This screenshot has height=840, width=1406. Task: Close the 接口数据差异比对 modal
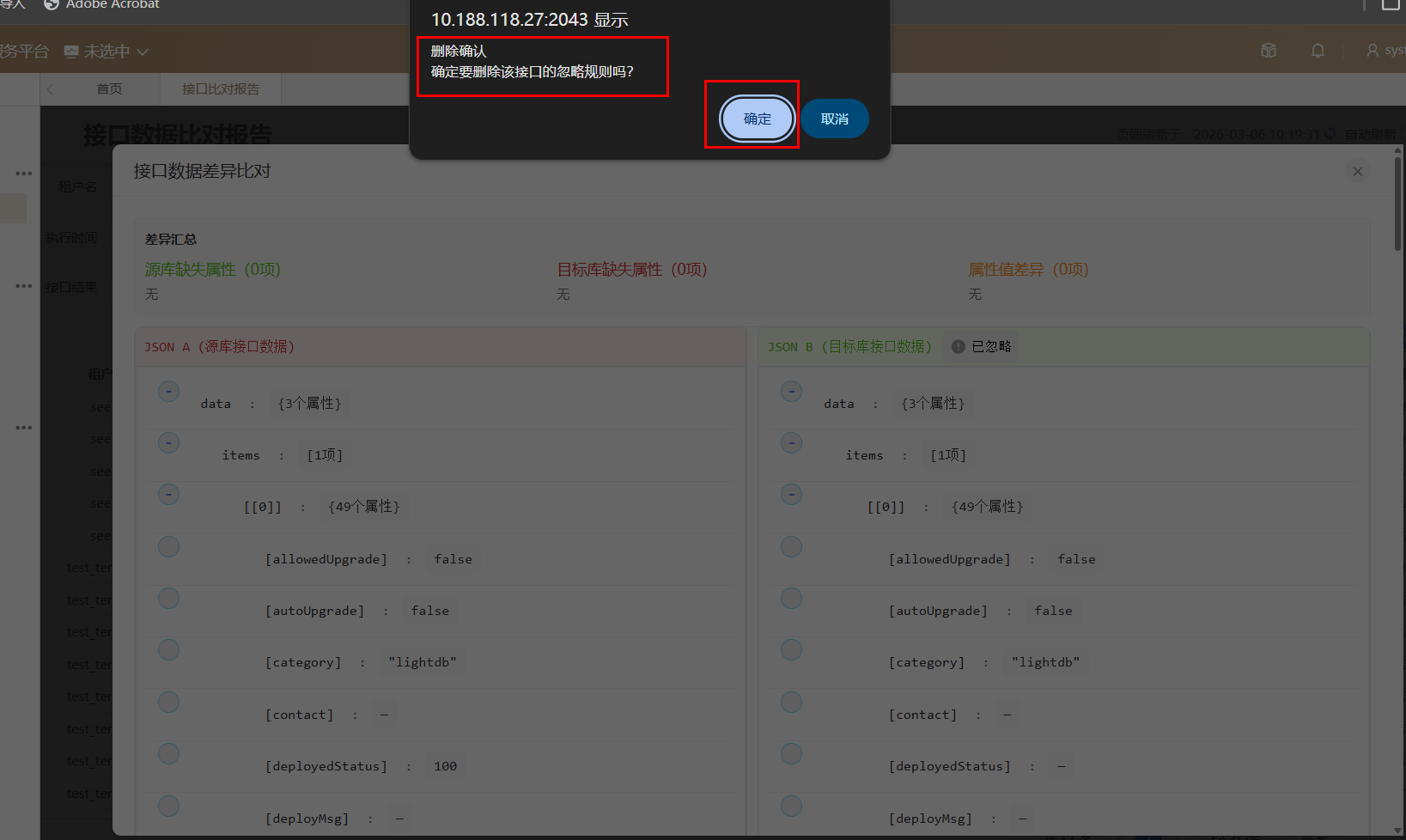click(x=1358, y=172)
